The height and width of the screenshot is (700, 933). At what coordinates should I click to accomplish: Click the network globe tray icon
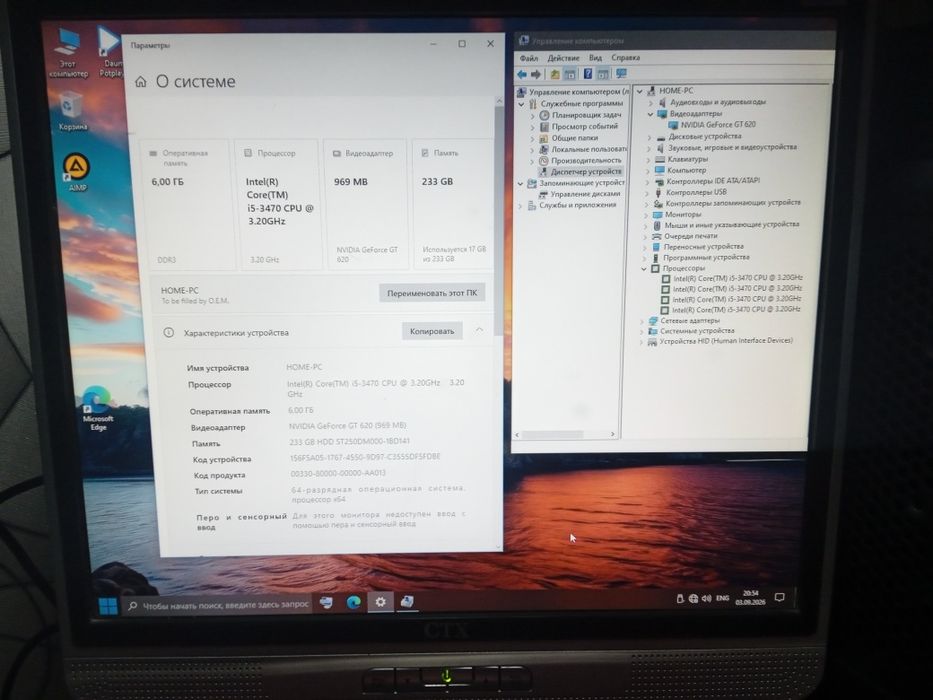[x=693, y=599]
